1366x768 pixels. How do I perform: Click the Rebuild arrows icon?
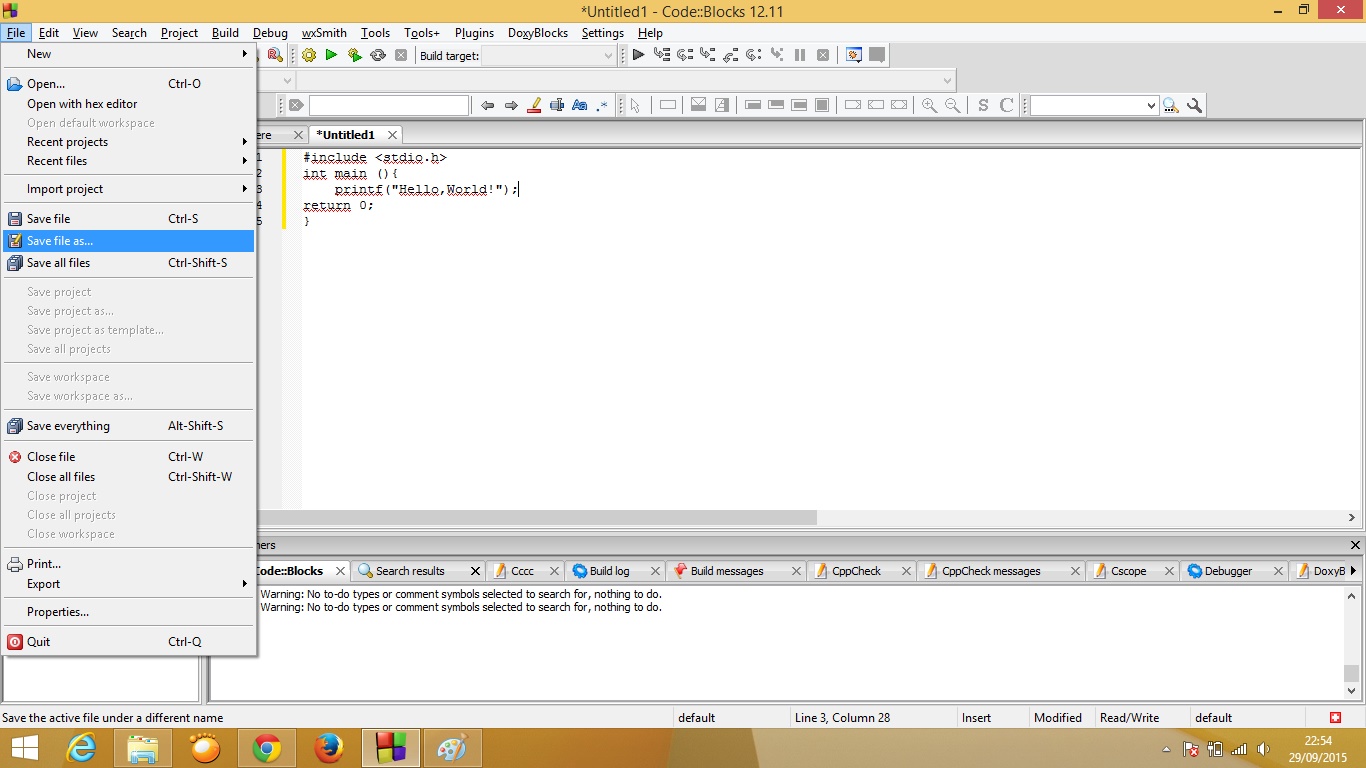pyautogui.click(x=378, y=56)
